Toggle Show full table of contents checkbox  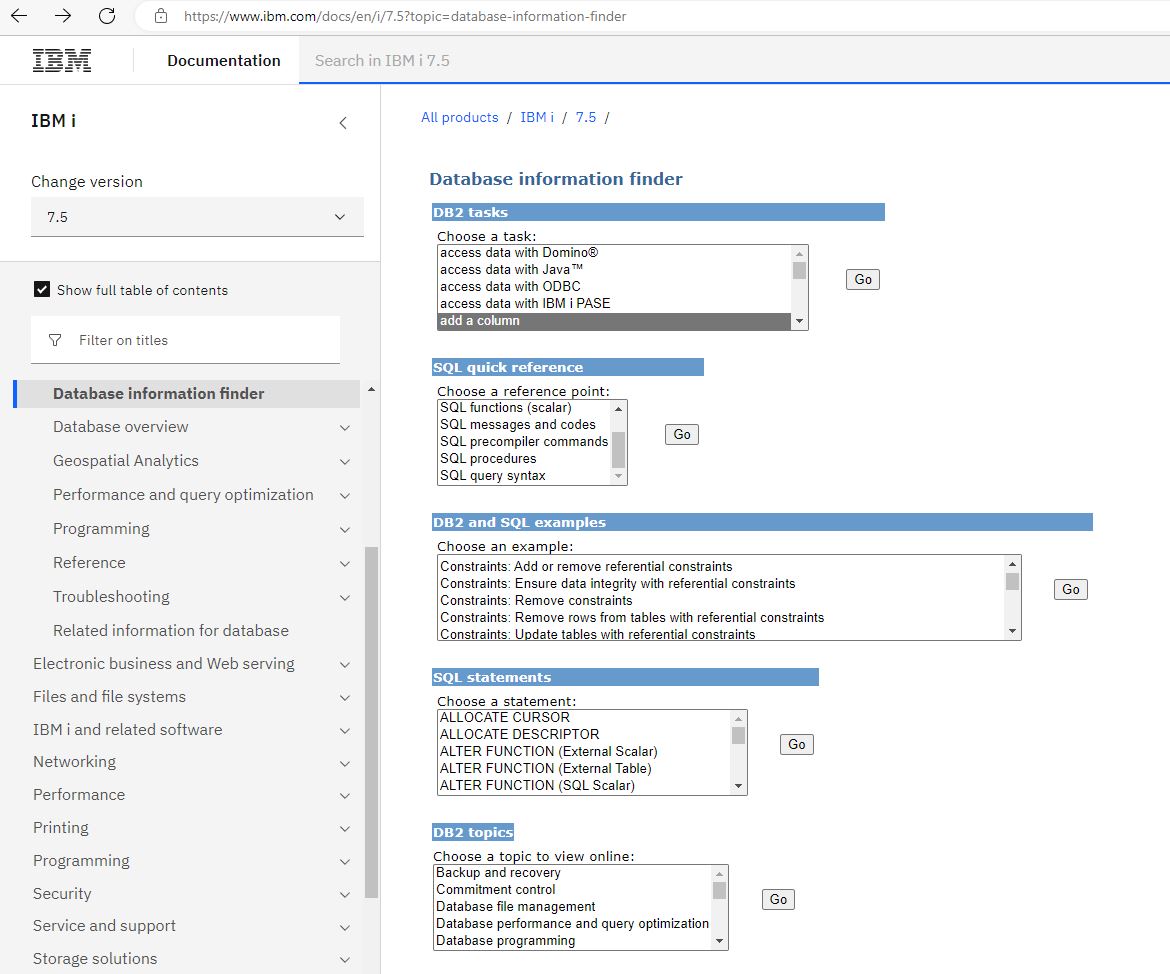(x=42, y=290)
